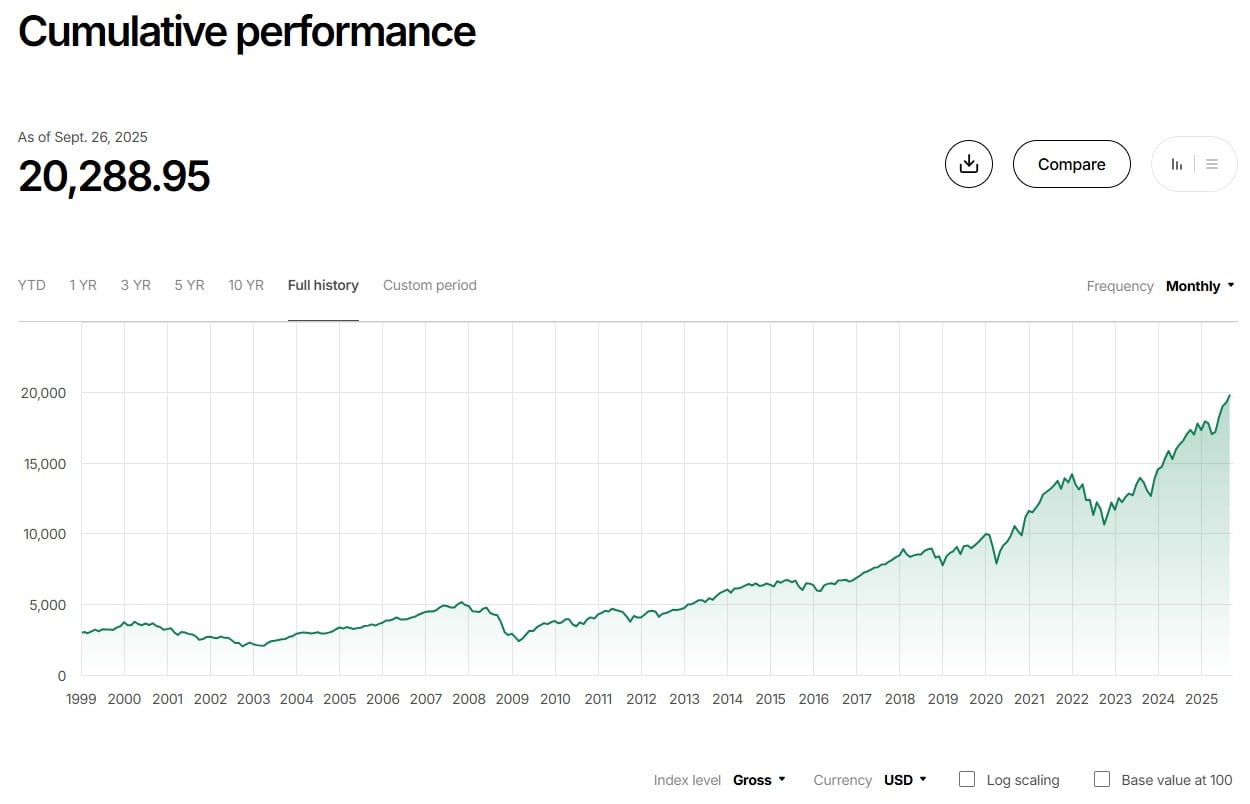The width and height of the screenshot is (1250, 804).
Task: Select the YTD period tab
Action: pyautogui.click(x=32, y=285)
